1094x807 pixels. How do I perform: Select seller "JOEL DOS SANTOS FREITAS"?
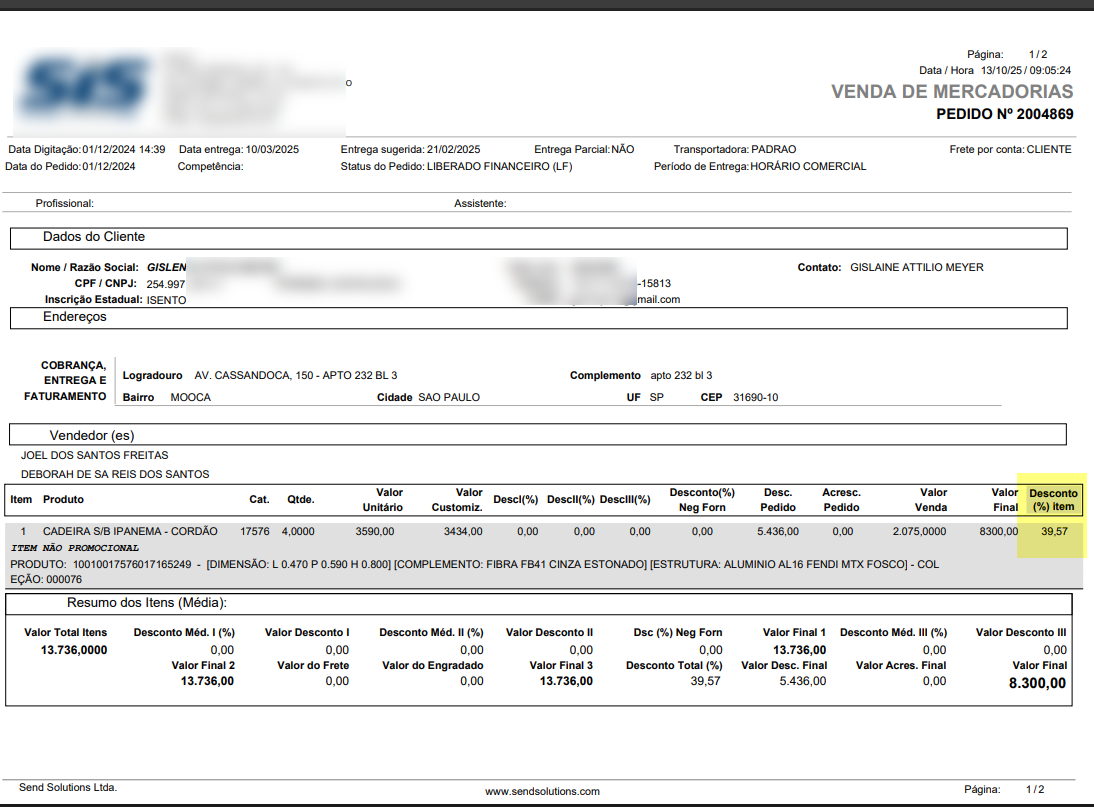tap(95, 455)
